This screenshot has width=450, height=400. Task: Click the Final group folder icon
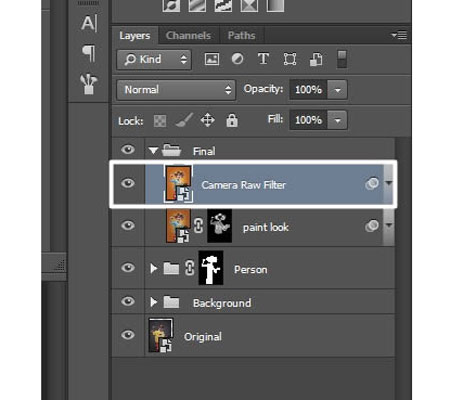171,150
